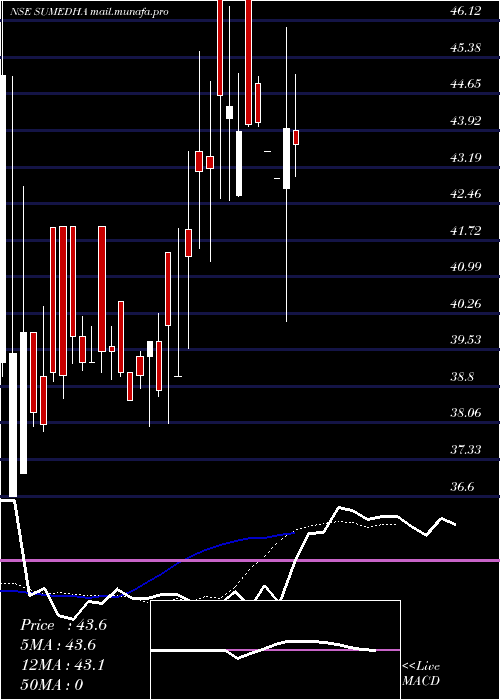Click the 40.99 price axis label
500x700 pixels.
point(466,267)
